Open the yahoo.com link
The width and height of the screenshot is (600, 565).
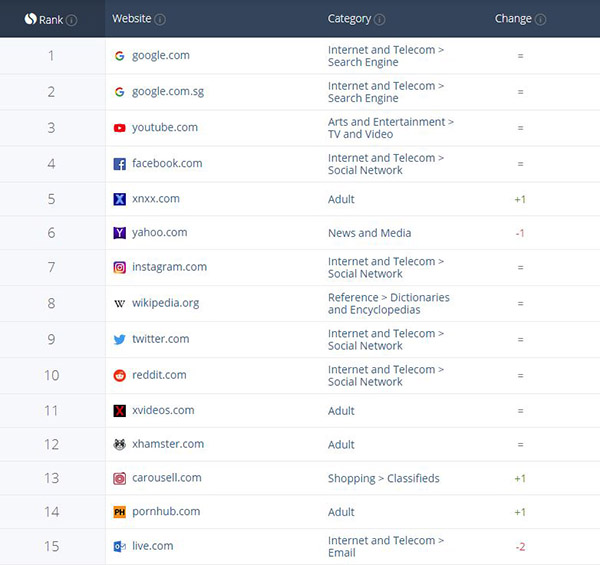(160, 233)
